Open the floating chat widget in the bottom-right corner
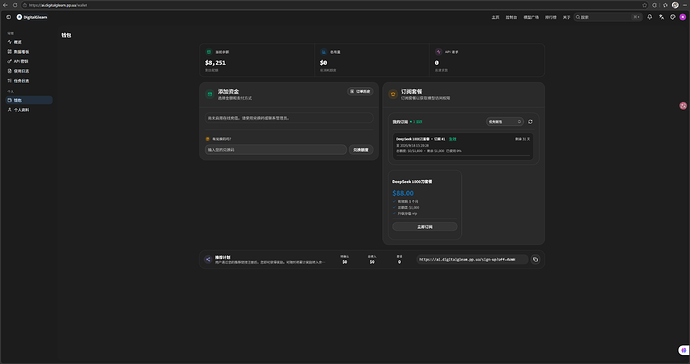The image size is (690, 364). coord(683,350)
